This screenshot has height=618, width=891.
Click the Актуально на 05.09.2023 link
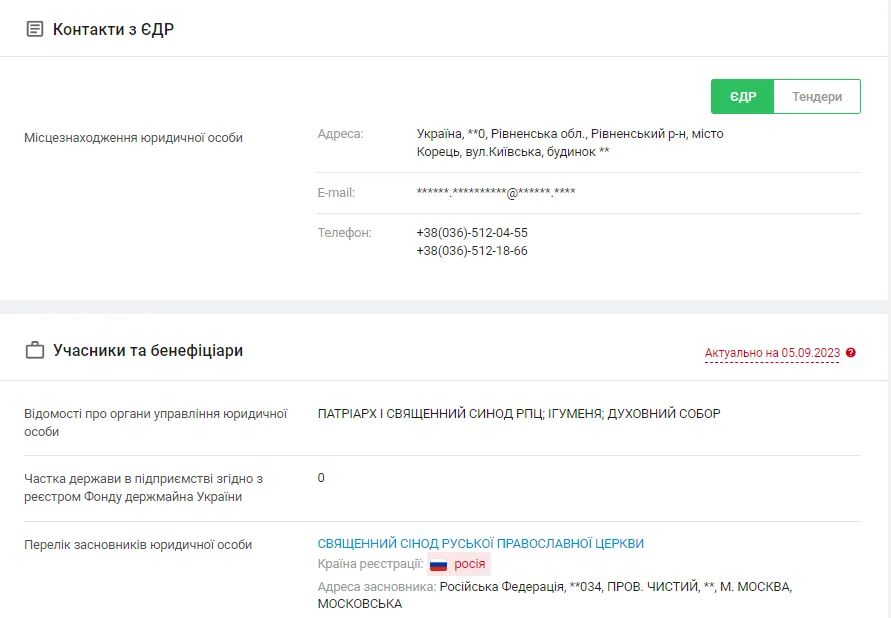point(772,353)
